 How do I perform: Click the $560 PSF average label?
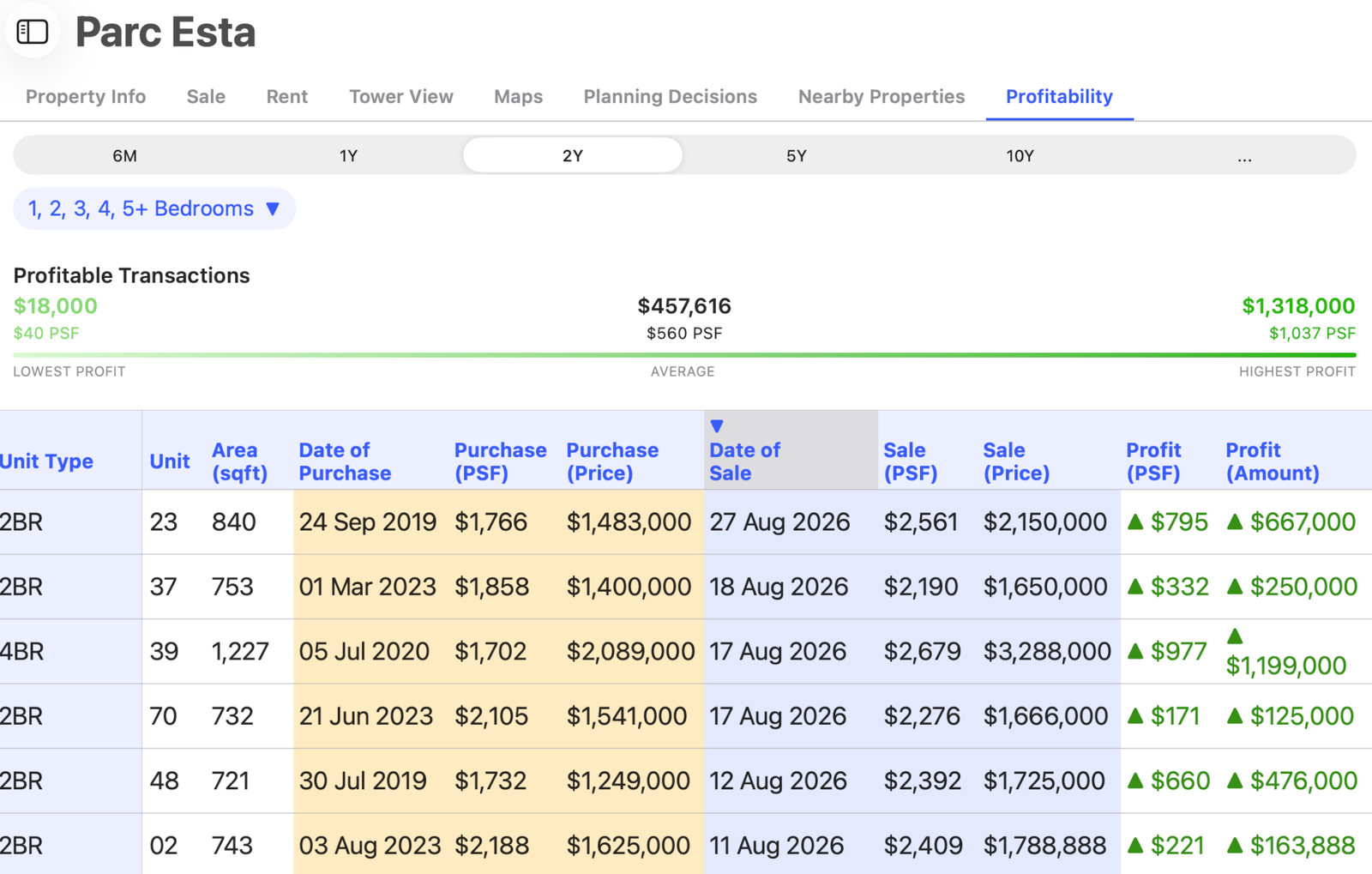point(684,334)
